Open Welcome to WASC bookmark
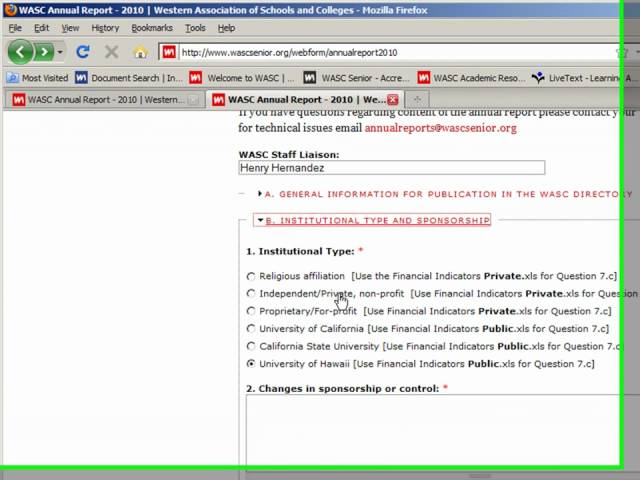Screen dimensions: 640x480 (x=242, y=78)
